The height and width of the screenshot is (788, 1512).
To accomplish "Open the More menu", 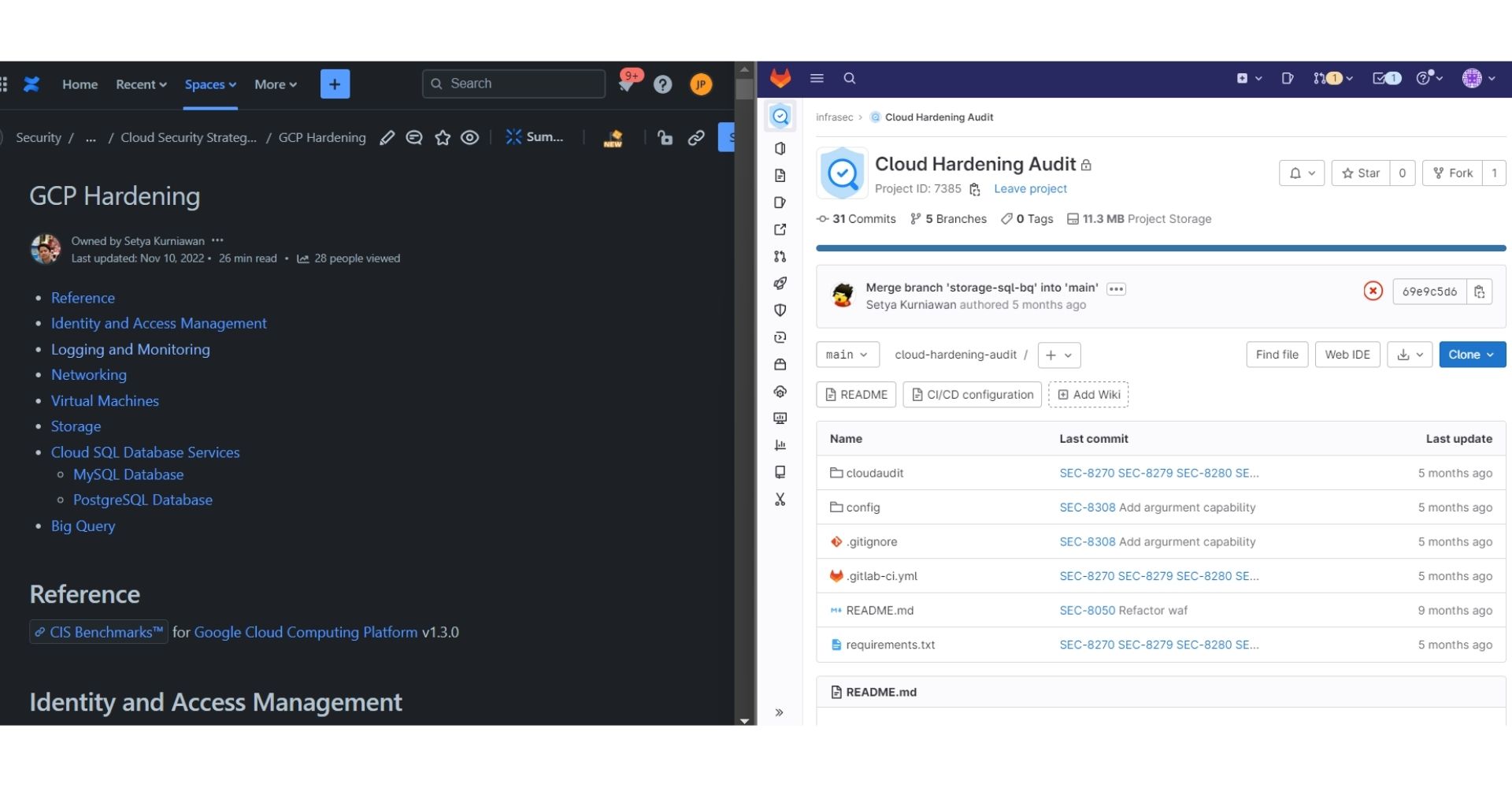I will (276, 84).
